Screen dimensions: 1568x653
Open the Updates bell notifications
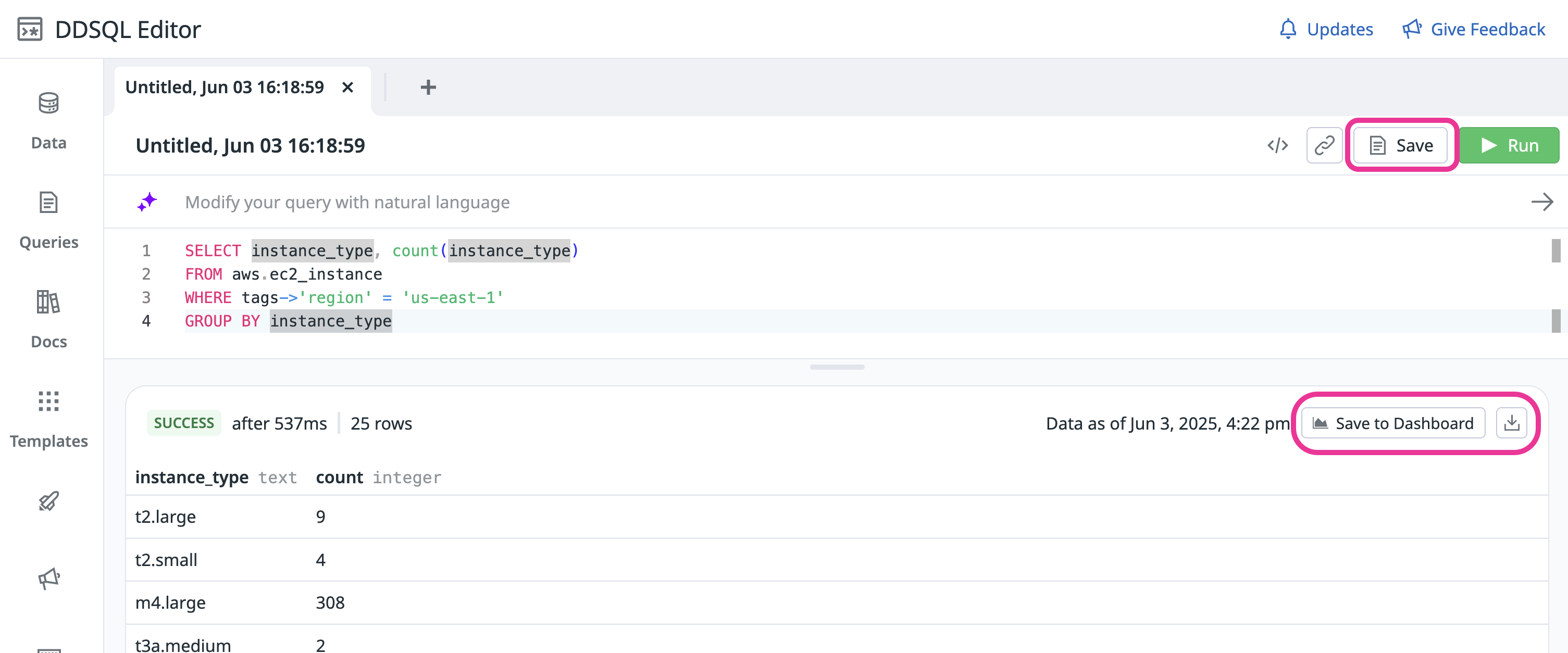tap(1326, 29)
